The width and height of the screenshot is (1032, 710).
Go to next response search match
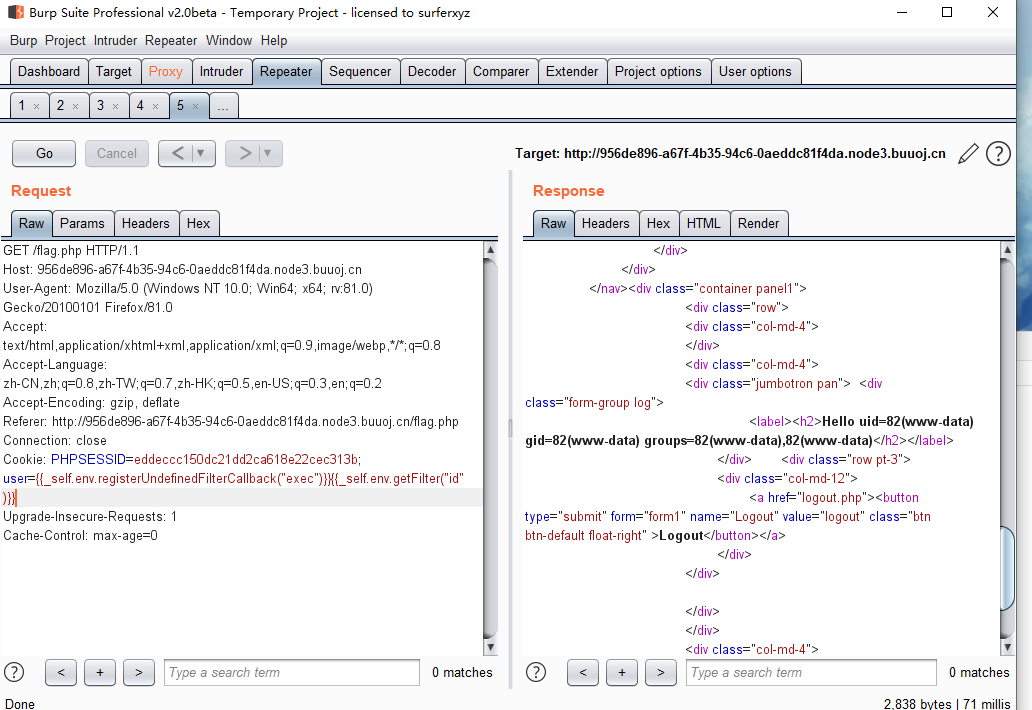pos(661,672)
